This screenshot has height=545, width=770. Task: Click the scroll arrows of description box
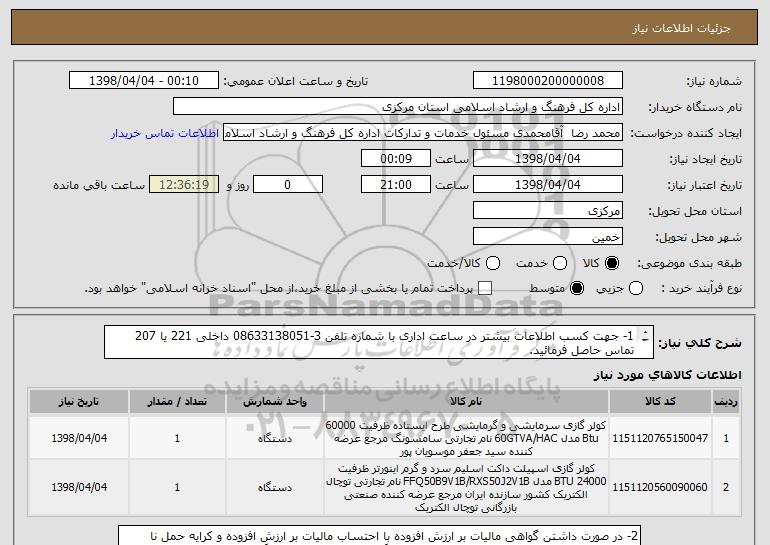(x=645, y=336)
